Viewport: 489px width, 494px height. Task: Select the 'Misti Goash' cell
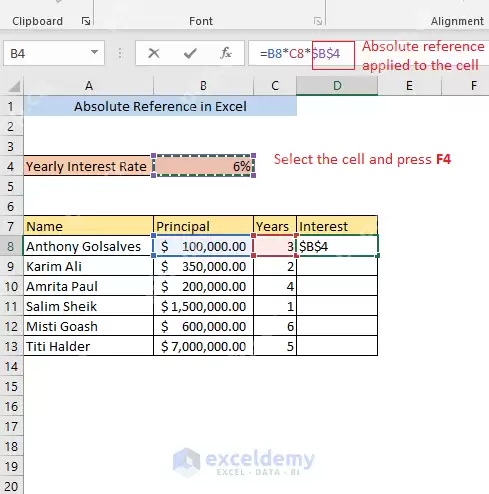(88, 326)
